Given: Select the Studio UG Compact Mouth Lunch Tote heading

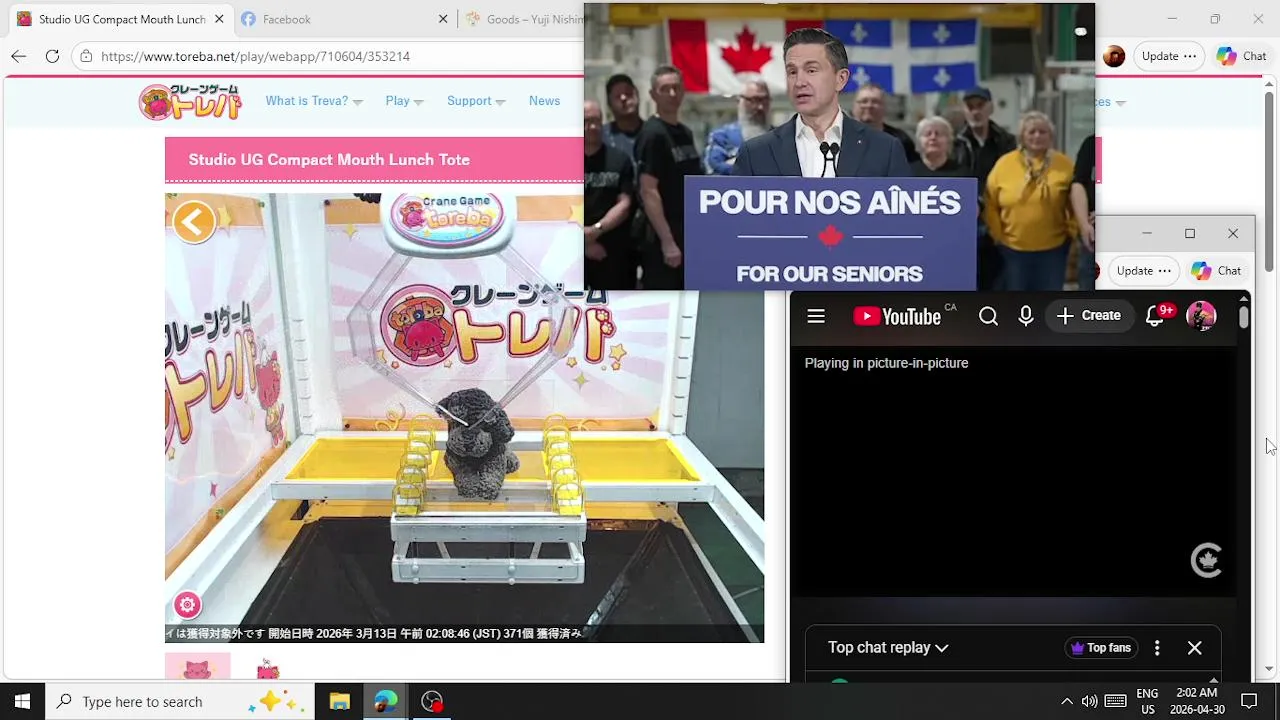Looking at the screenshot, I should [x=329, y=160].
